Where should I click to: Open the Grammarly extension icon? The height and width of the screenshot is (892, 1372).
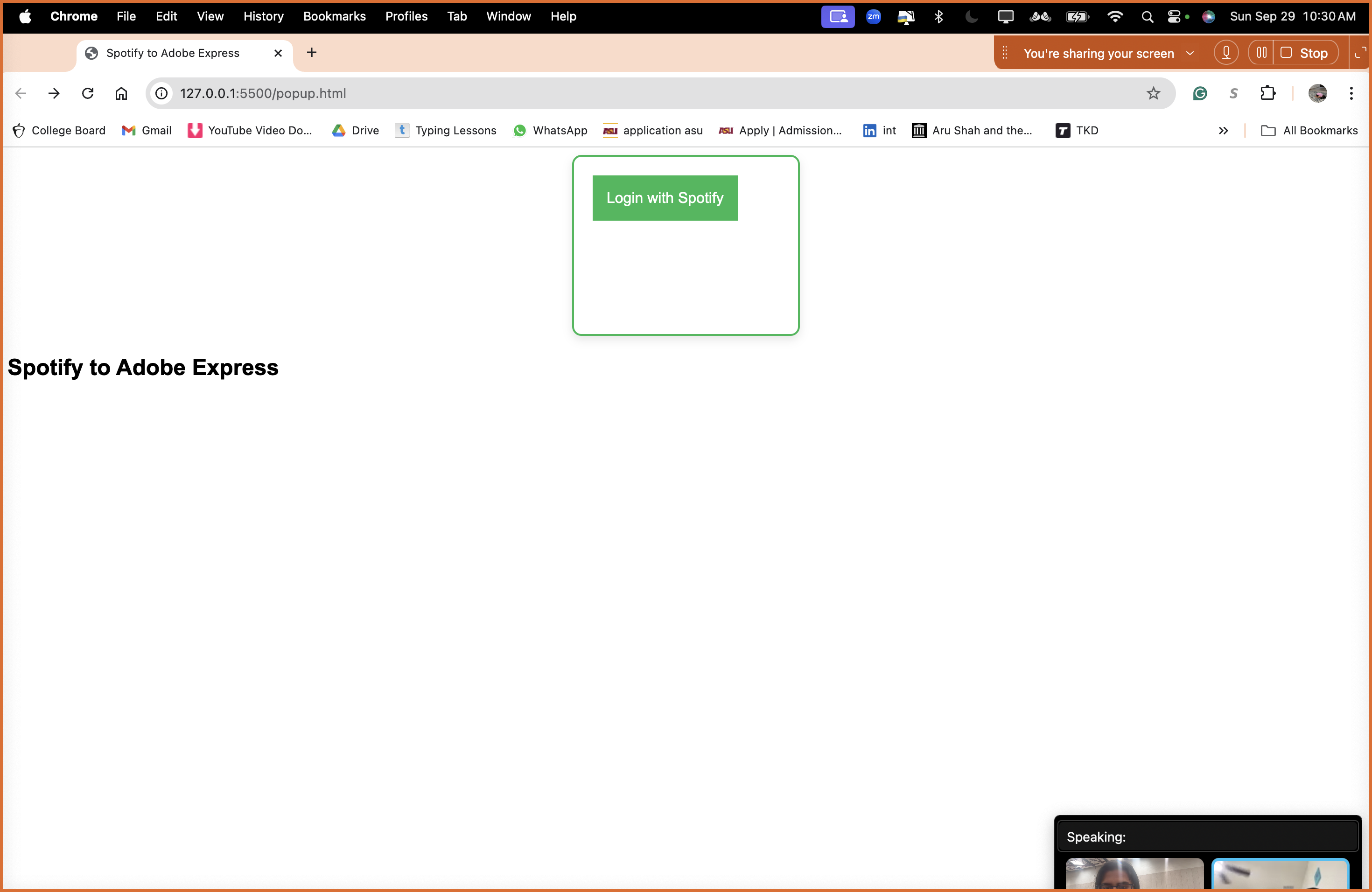[x=1200, y=93]
